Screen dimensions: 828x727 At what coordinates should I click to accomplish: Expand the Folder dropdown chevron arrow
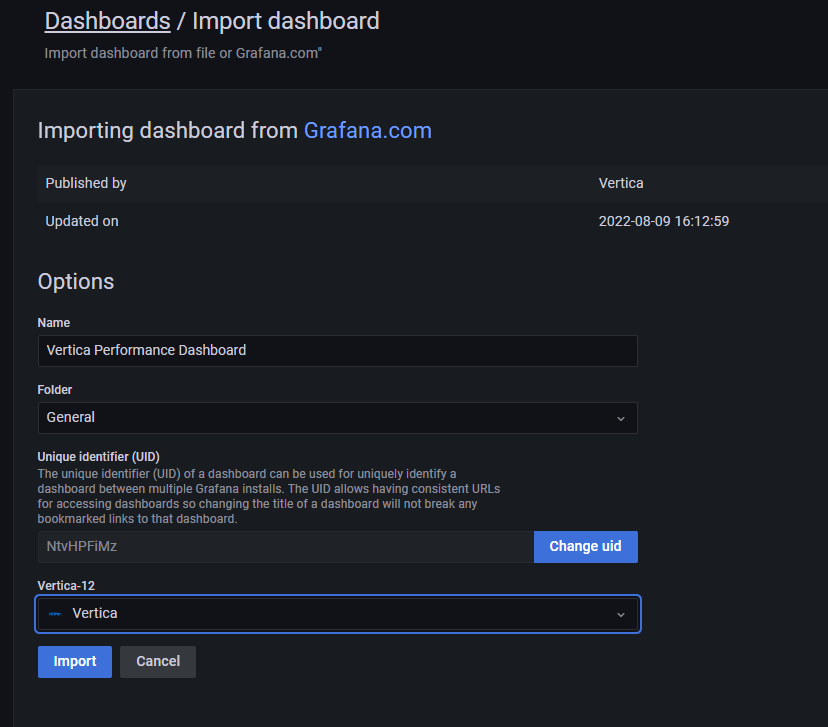tap(621, 418)
